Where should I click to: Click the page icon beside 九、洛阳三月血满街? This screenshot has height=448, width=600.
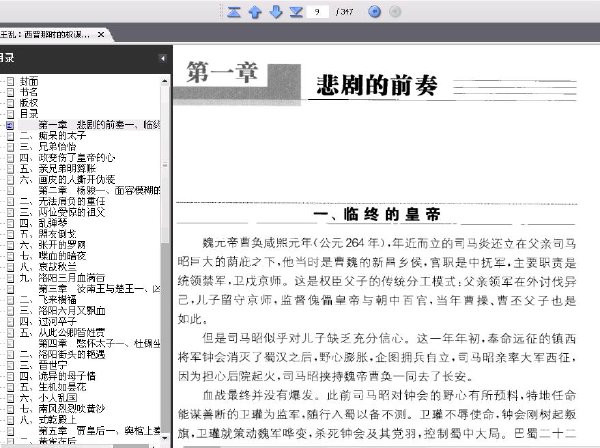(x=10, y=278)
